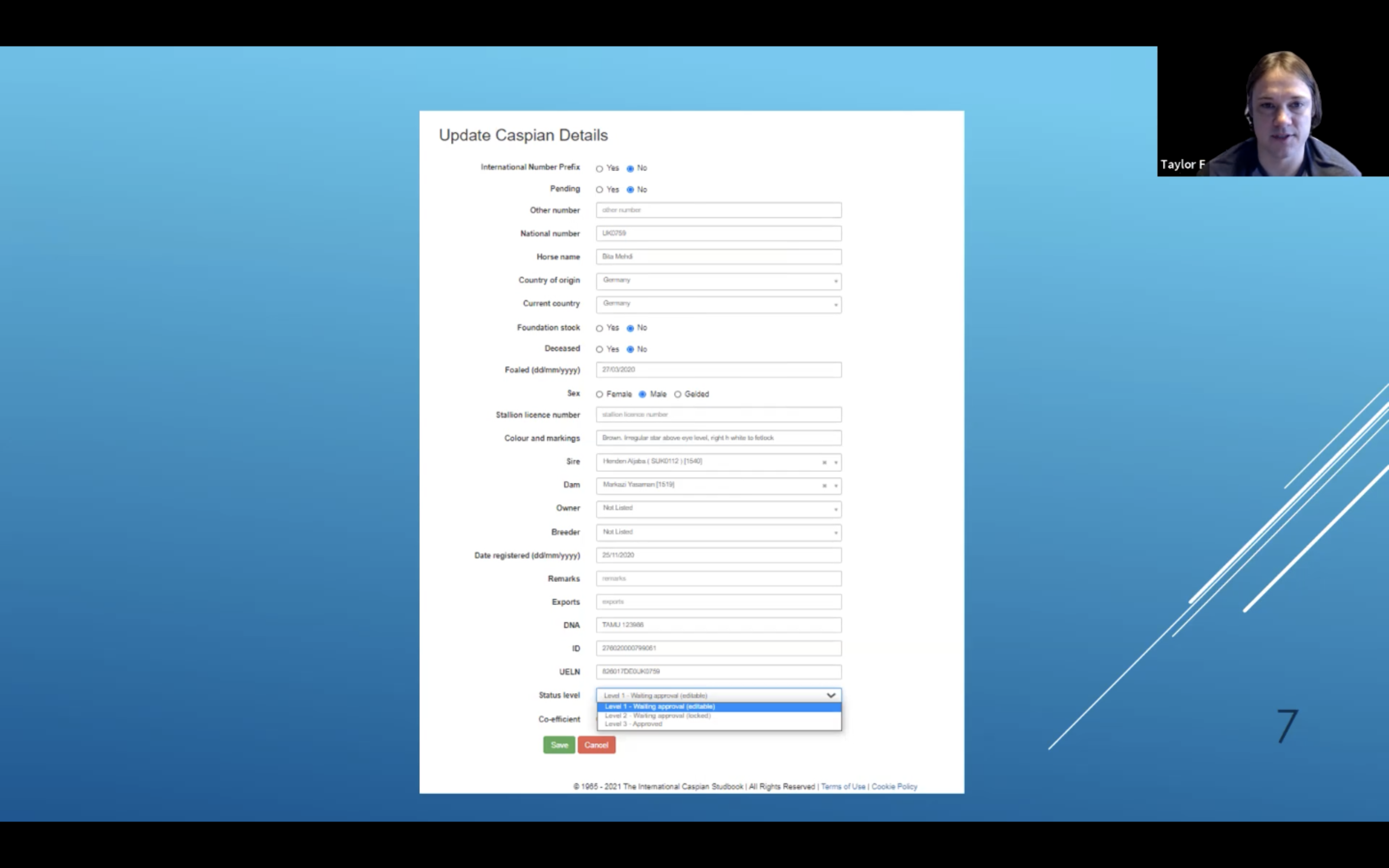Open the Current country dropdown
Screen dimensions: 1389x868
point(718,304)
